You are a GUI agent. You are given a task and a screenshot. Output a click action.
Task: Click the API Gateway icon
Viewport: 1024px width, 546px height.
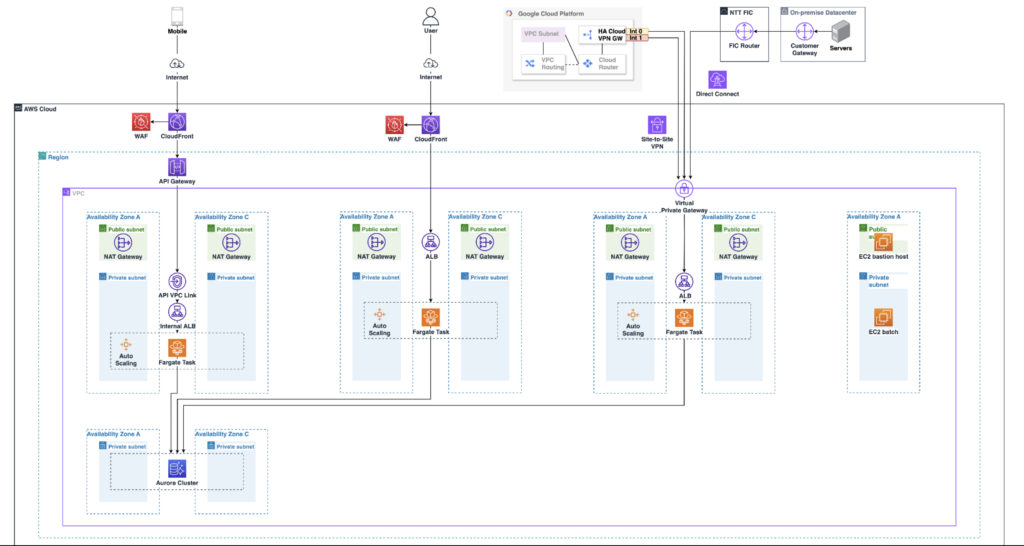pos(177,167)
